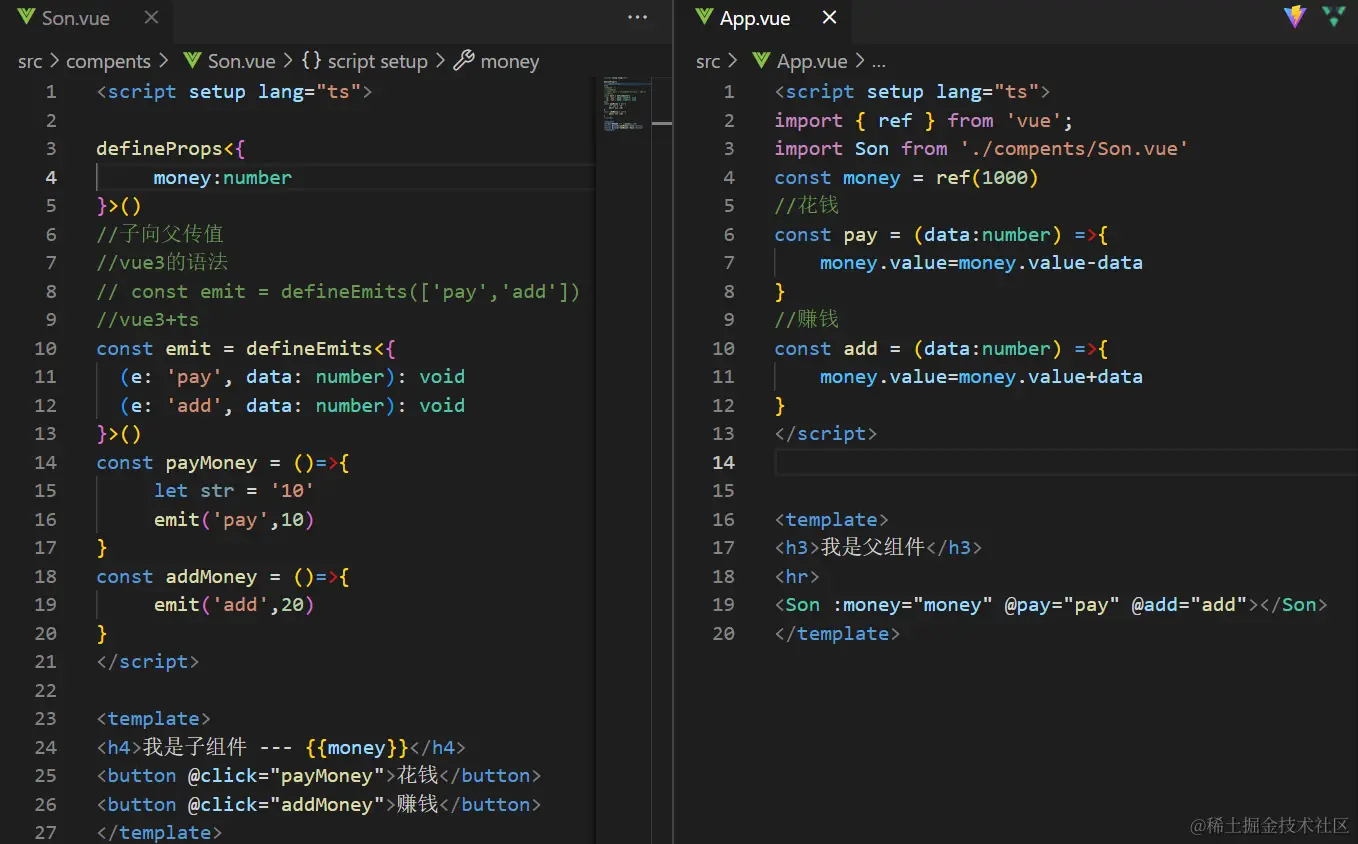The height and width of the screenshot is (844, 1358).
Task: Close the App.vue editor tab
Action: 829,18
